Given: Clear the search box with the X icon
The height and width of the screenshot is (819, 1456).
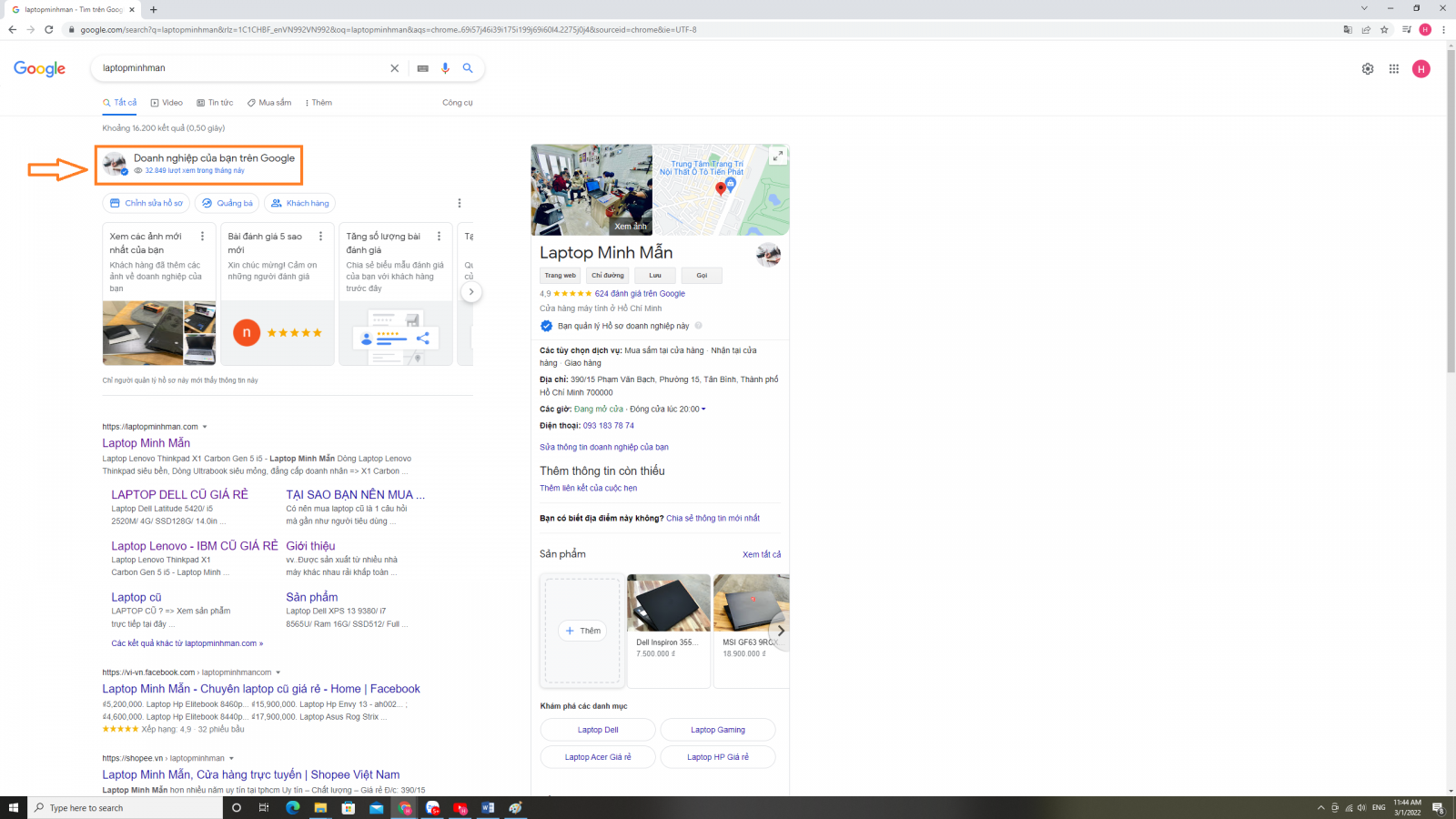Looking at the screenshot, I should pyautogui.click(x=394, y=68).
